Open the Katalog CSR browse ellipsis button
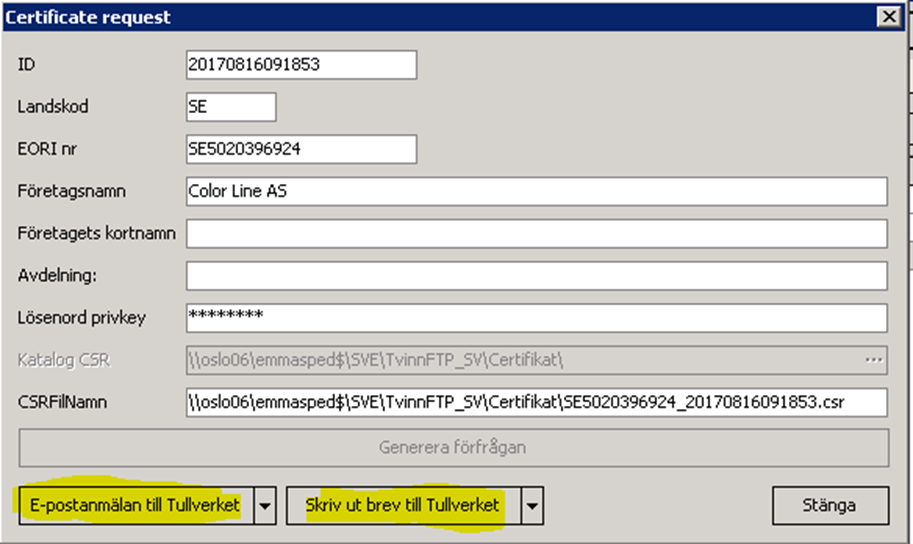Viewport: 913px width, 544px height. [x=874, y=361]
